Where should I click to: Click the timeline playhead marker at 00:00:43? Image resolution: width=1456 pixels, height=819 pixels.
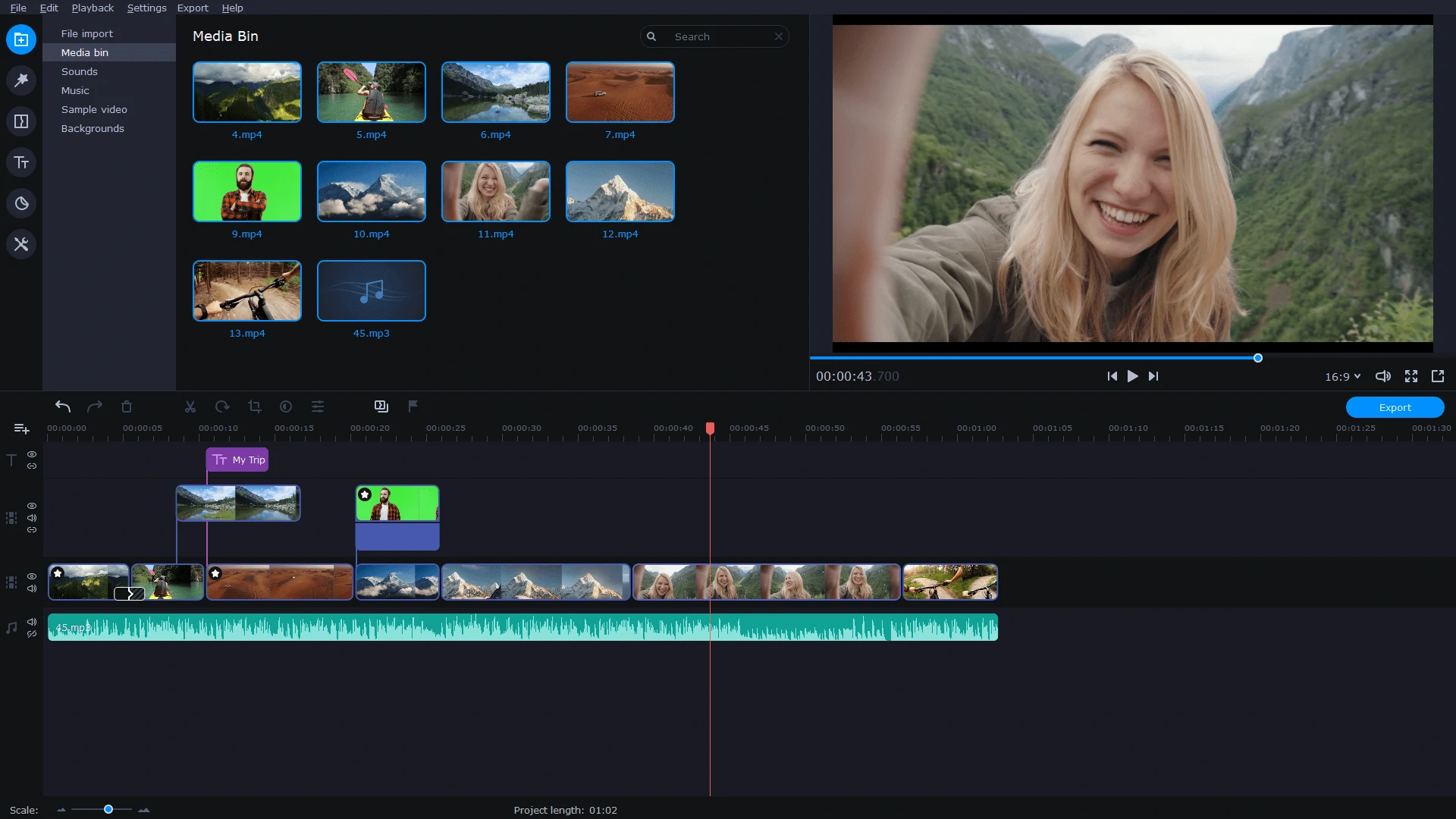click(x=710, y=427)
